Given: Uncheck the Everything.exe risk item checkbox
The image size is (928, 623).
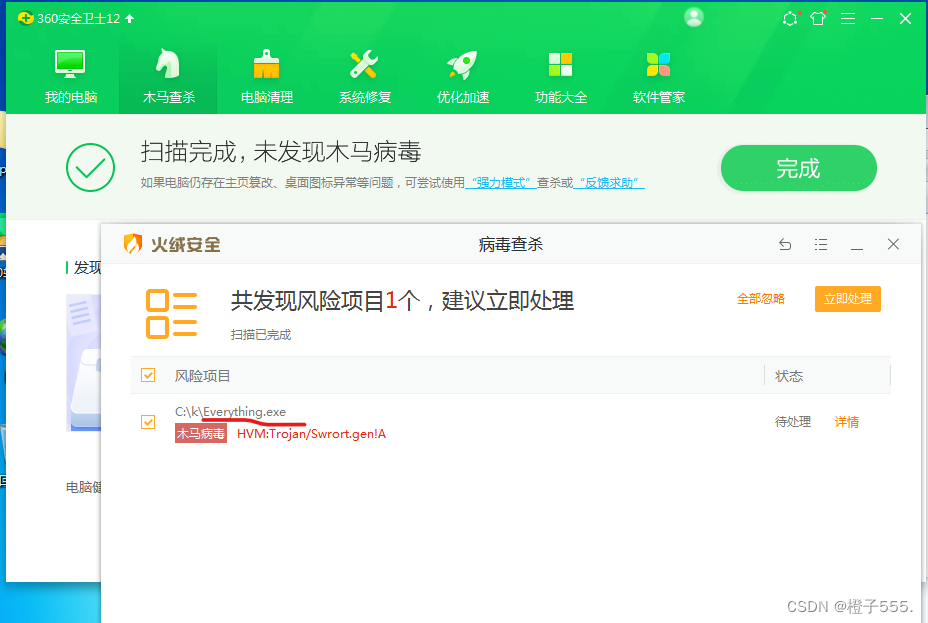Looking at the screenshot, I should [x=148, y=422].
